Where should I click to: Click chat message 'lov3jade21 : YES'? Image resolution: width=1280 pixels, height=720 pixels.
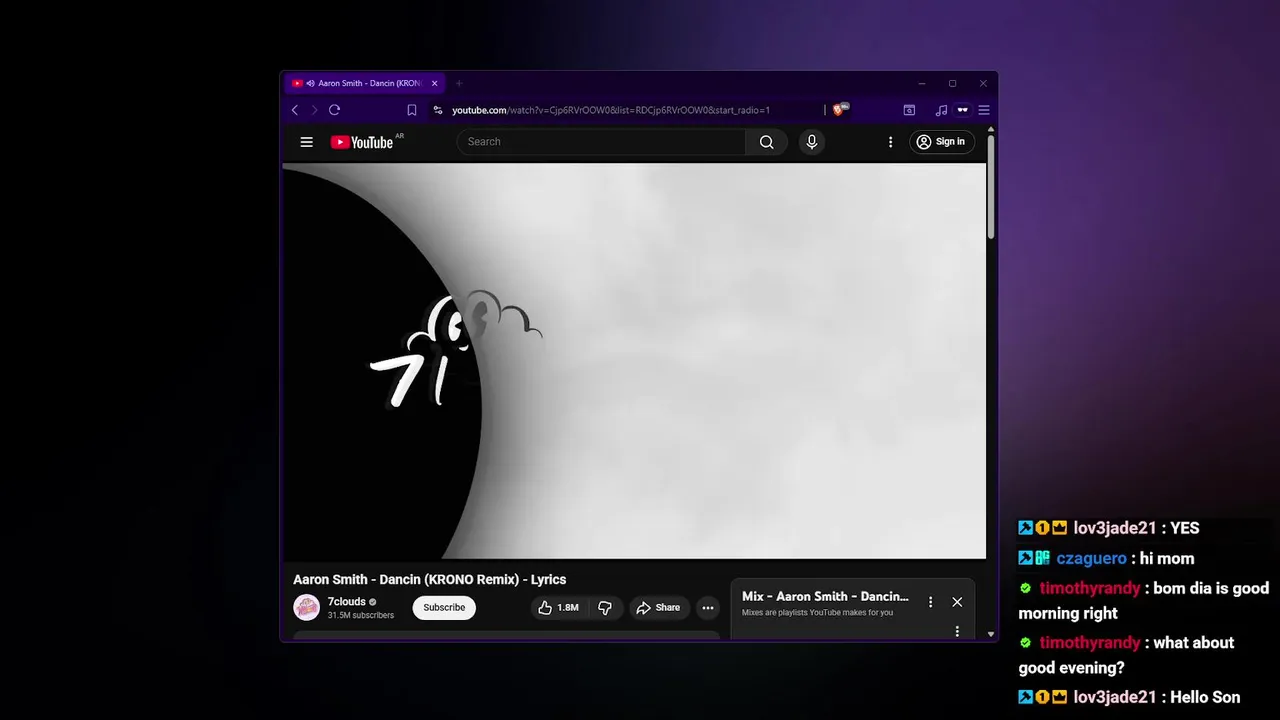(1109, 528)
